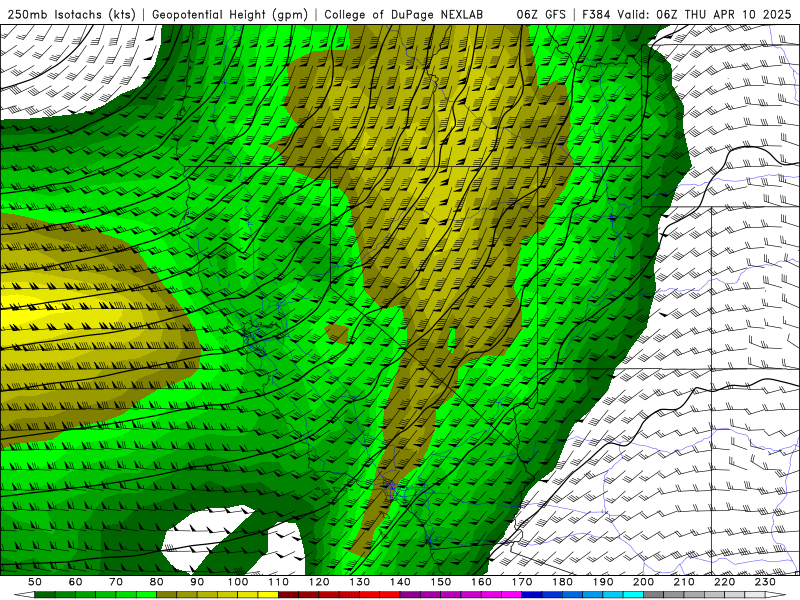
Task: Click the bright yellow swatch in the color bar
Action: pyautogui.click(x=268, y=595)
